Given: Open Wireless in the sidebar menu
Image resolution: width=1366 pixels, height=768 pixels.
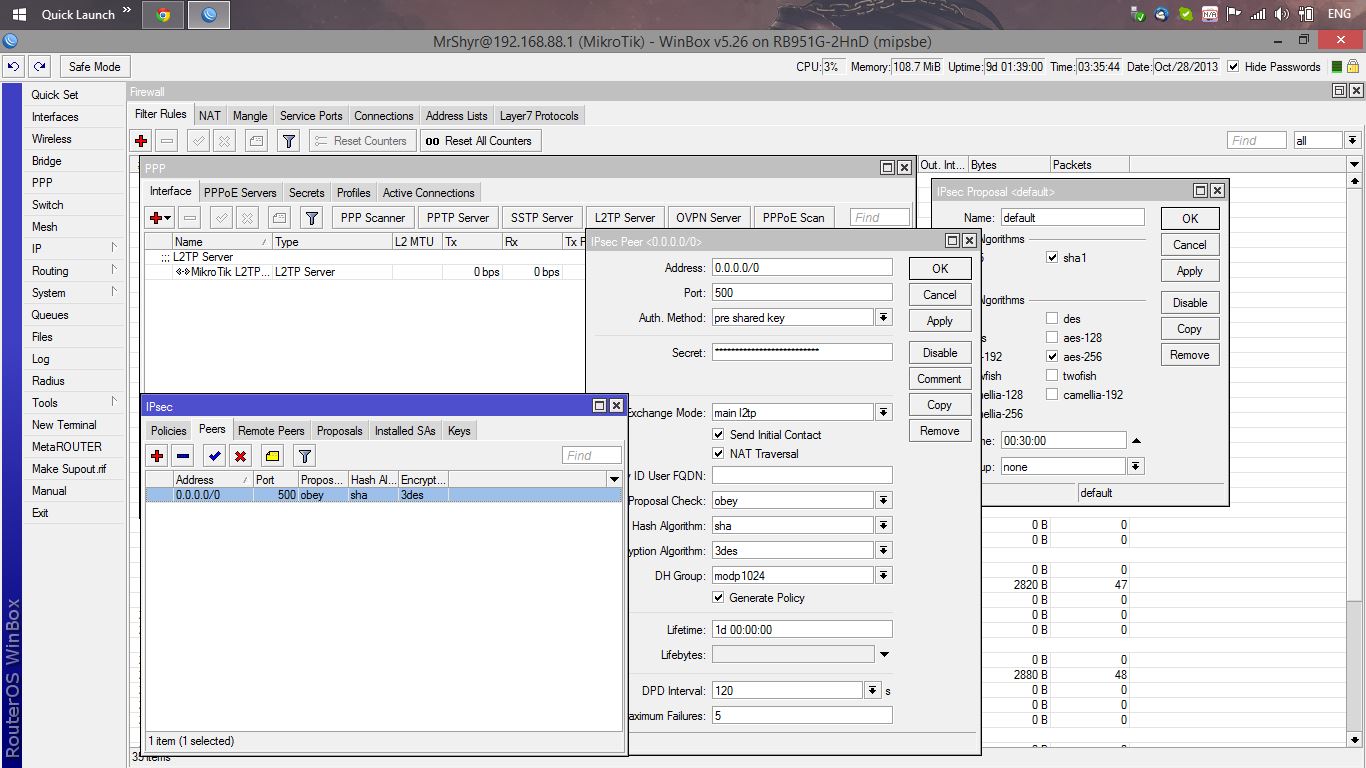Looking at the screenshot, I should (x=52, y=139).
